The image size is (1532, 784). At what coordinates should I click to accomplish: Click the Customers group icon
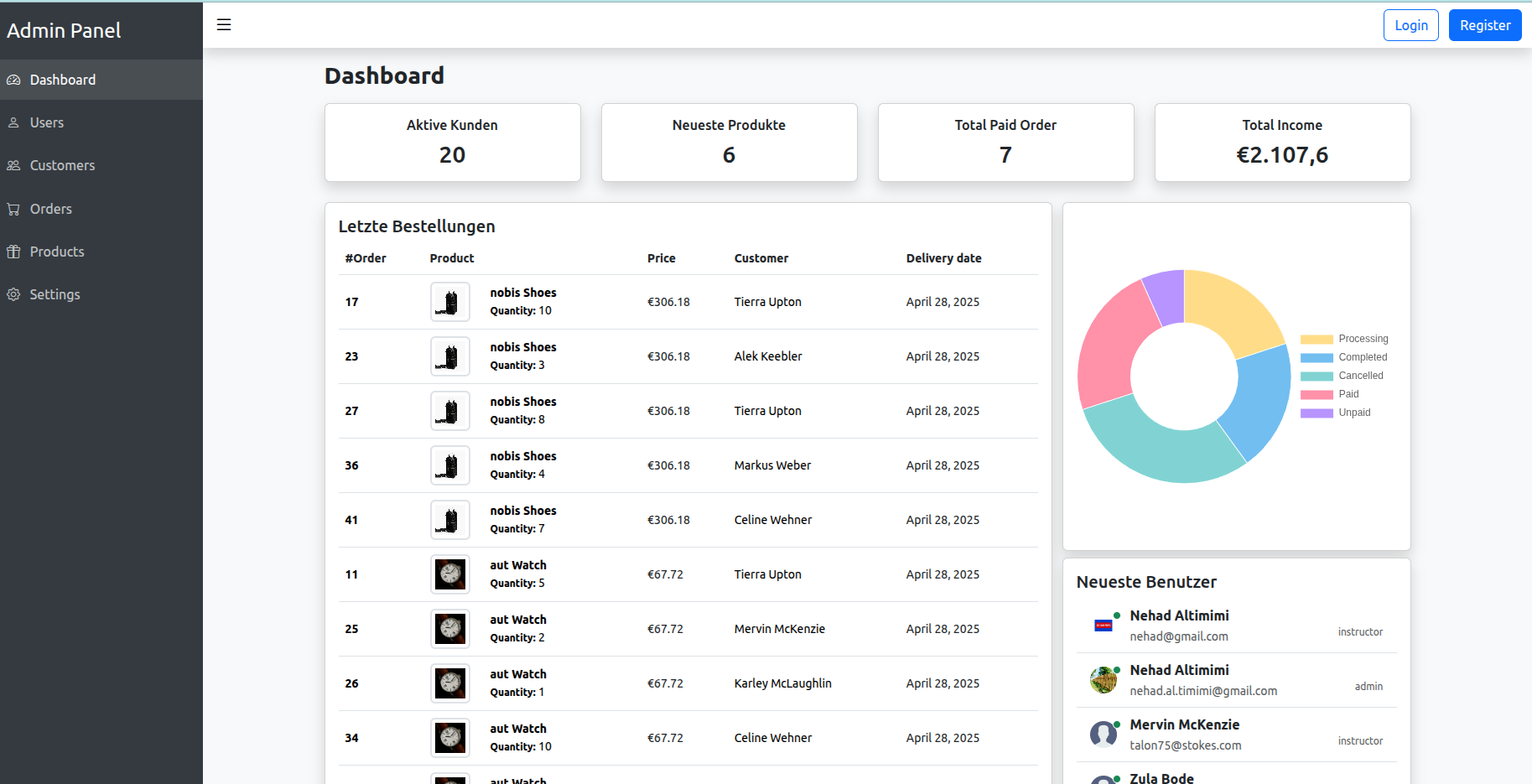click(x=13, y=166)
